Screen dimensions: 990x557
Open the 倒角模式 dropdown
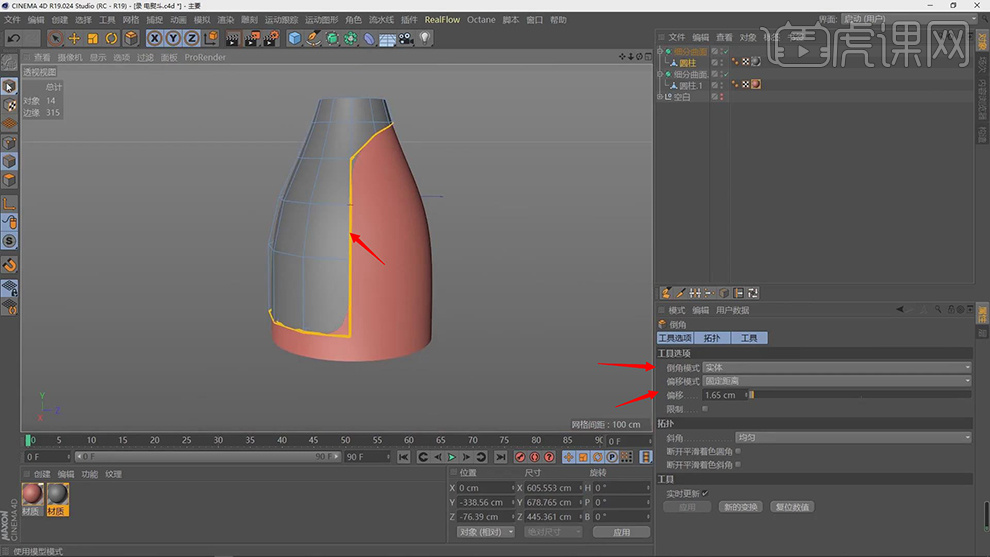click(x=836, y=368)
